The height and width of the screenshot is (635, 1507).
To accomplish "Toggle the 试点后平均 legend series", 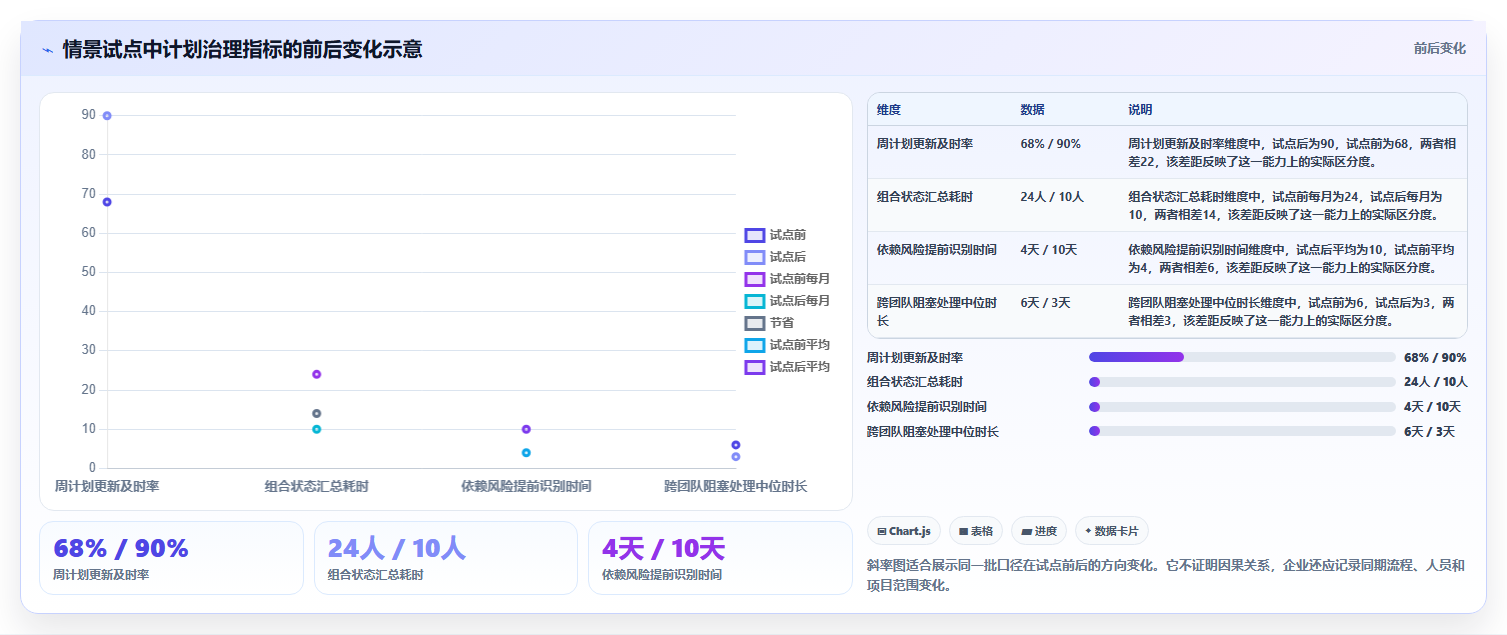I will (x=787, y=367).
